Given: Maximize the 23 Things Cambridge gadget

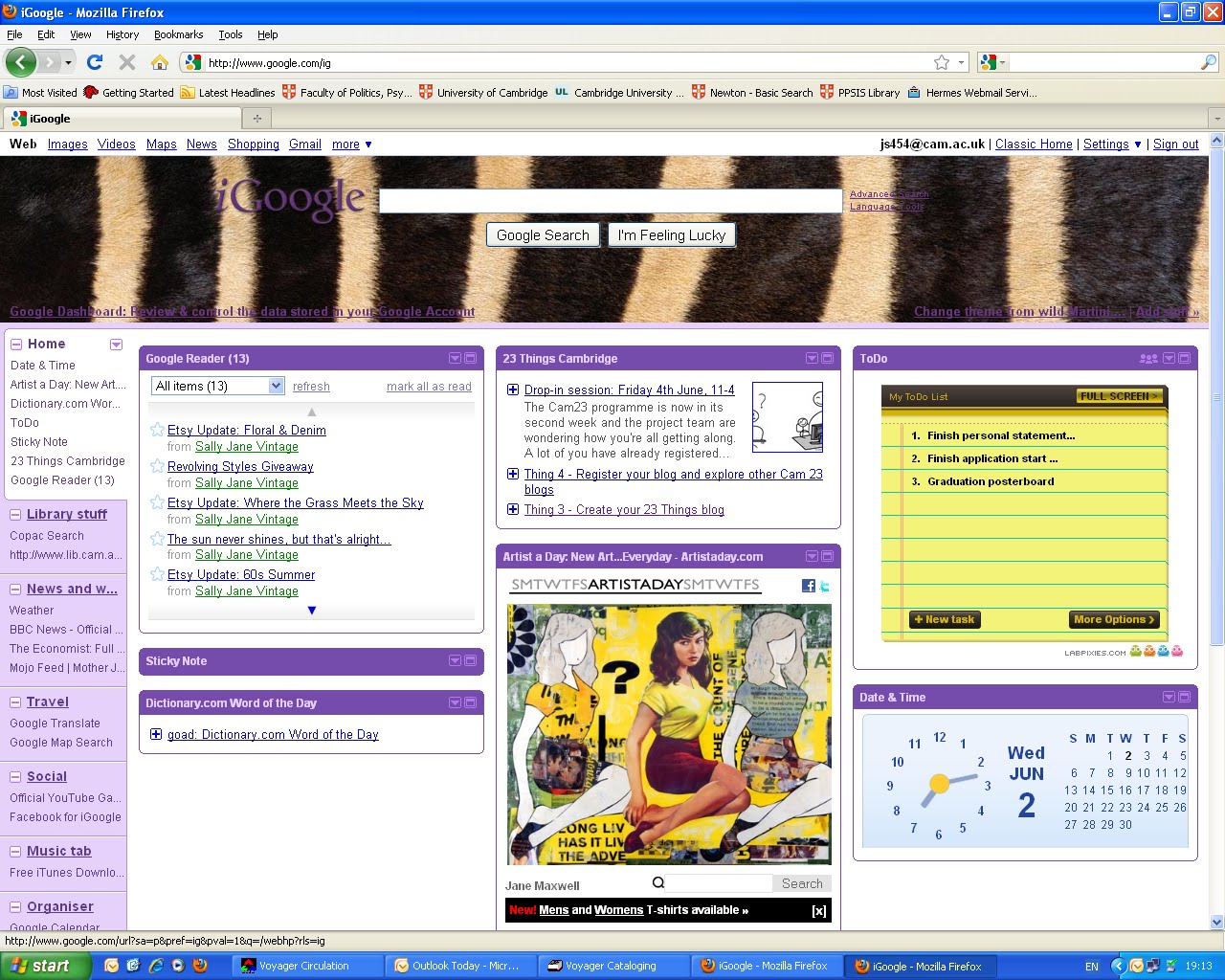Looking at the screenshot, I should [x=827, y=358].
